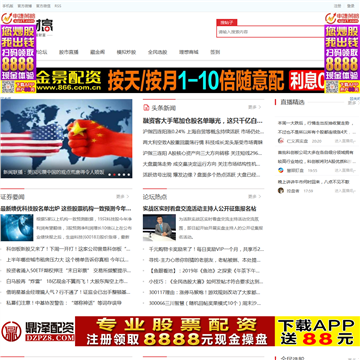
Task: Click the 头条新闻 section icon
Action: coord(146,108)
